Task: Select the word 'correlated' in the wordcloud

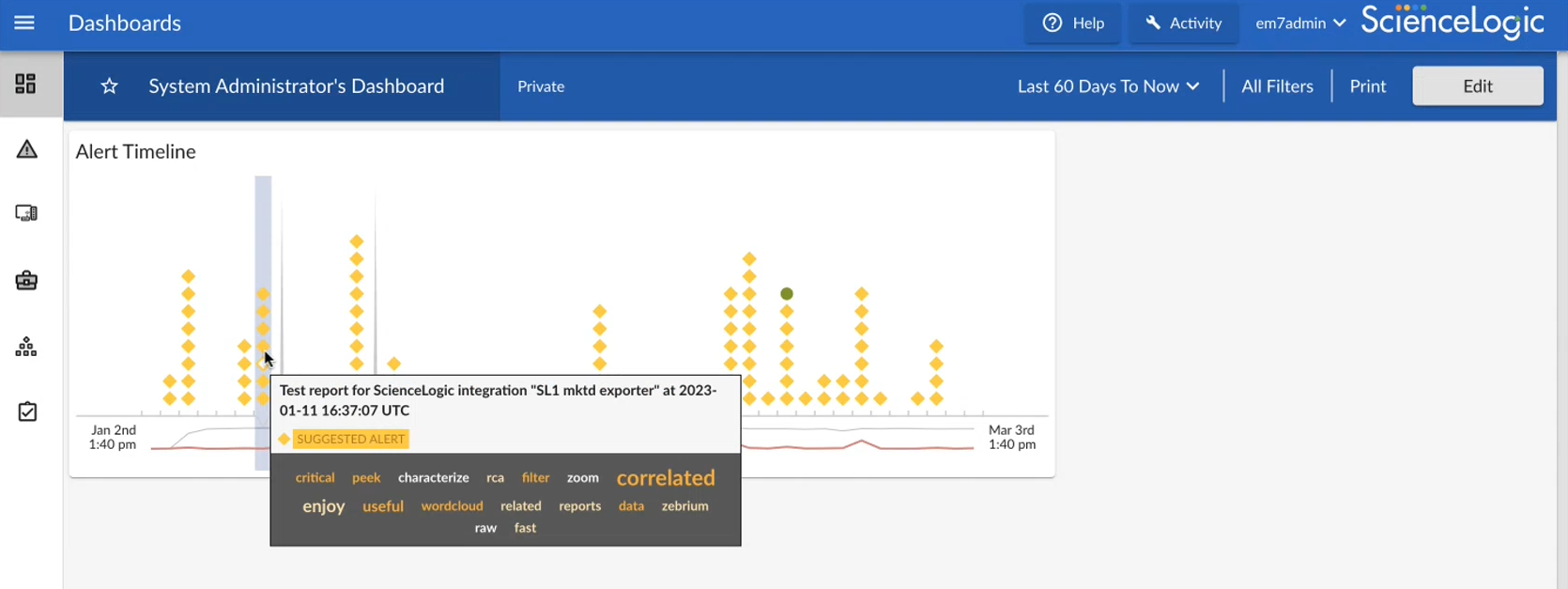Action: pyautogui.click(x=666, y=478)
